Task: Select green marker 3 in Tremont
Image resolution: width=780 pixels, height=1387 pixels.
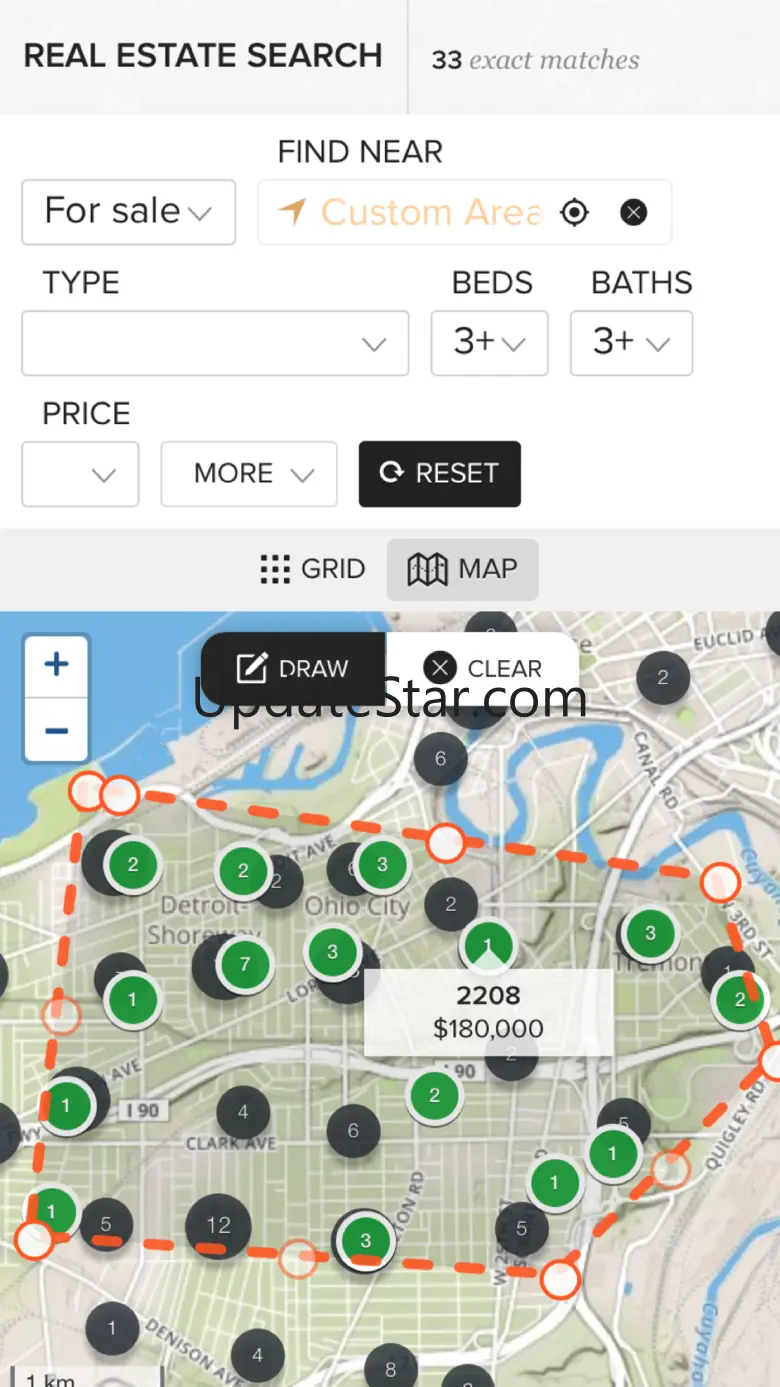Action: click(x=650, y=934)
